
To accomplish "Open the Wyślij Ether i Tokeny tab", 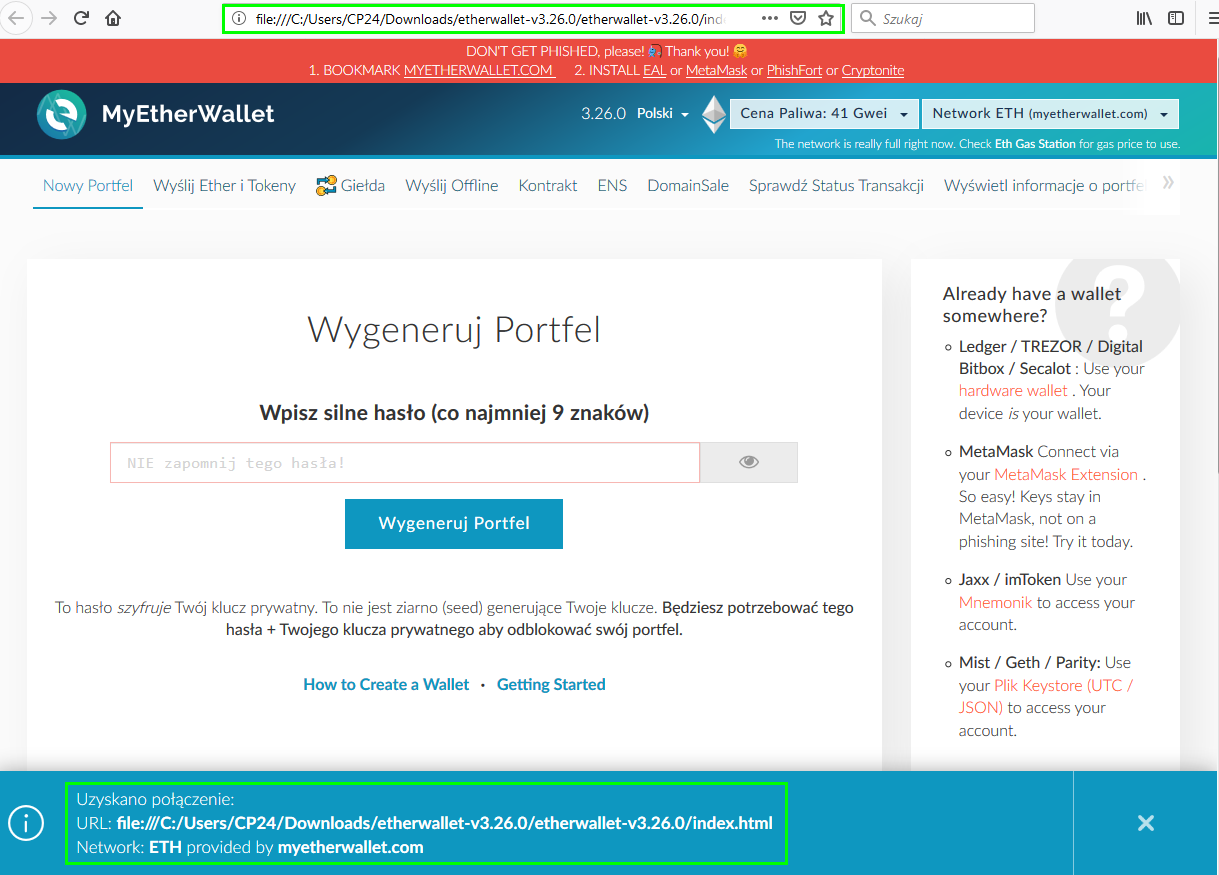I will click(225, 186).
